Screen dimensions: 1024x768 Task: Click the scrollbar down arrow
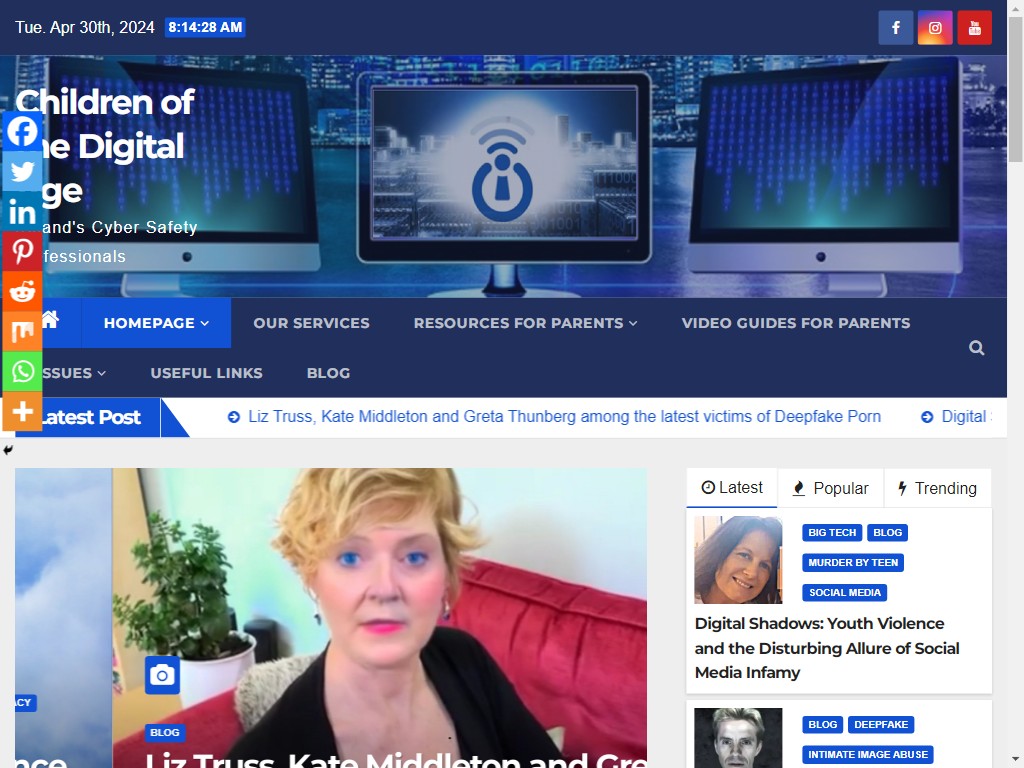click(1015, 761)
